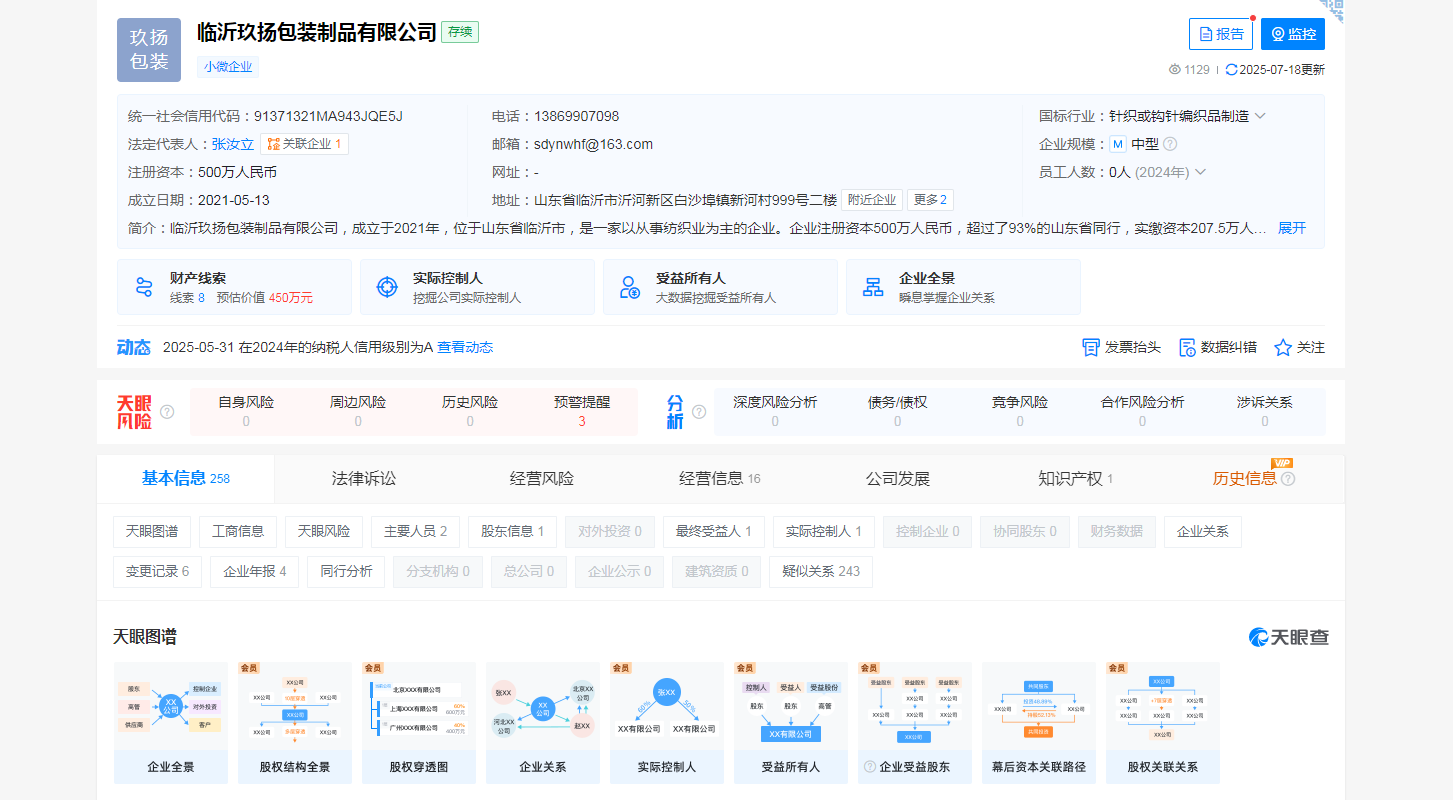Click the 数据纠错 correction icon
Viewport: 1453px width, 800px height.
(1188, 347)
